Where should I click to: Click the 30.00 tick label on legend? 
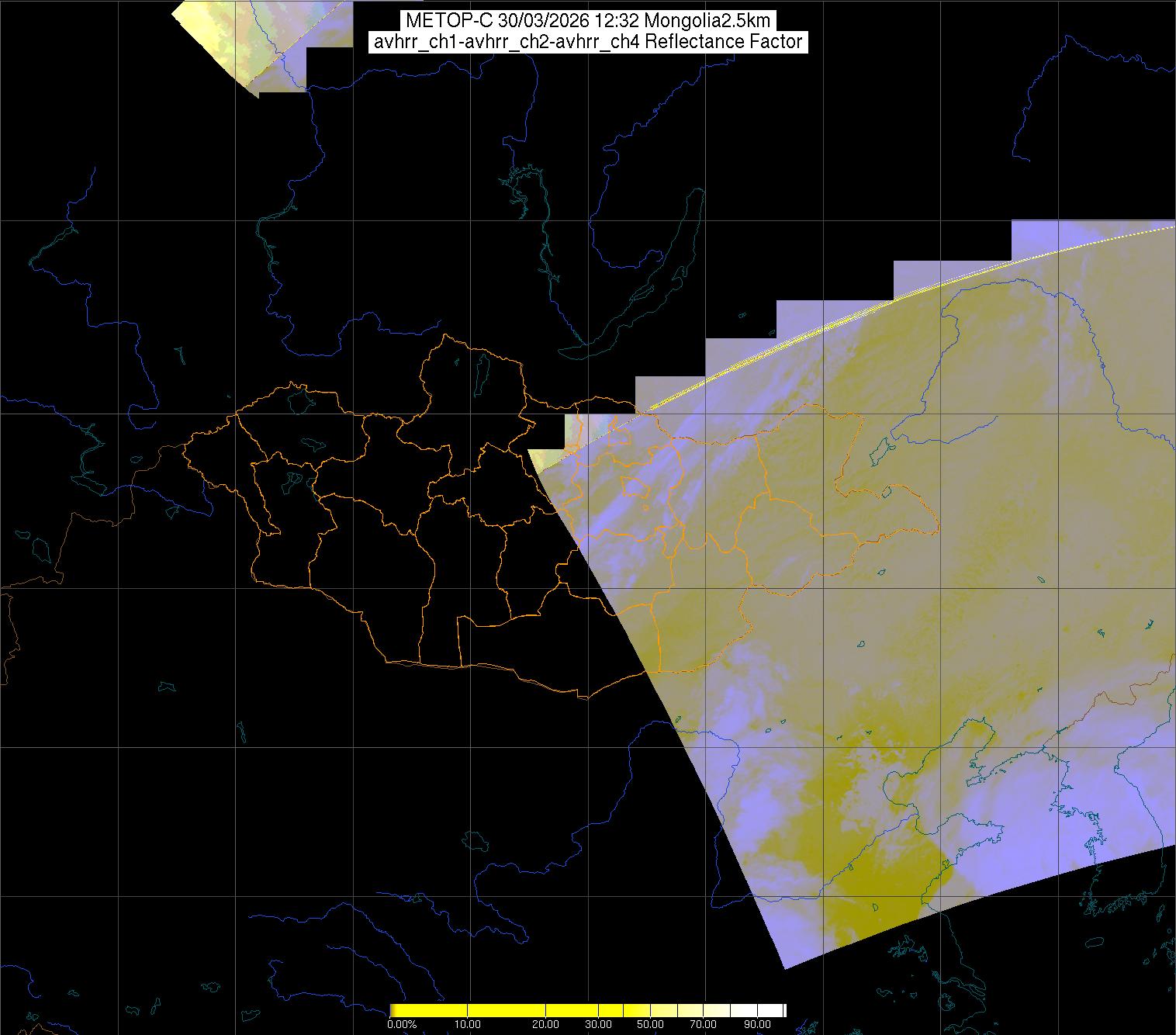coord(598,1024)
